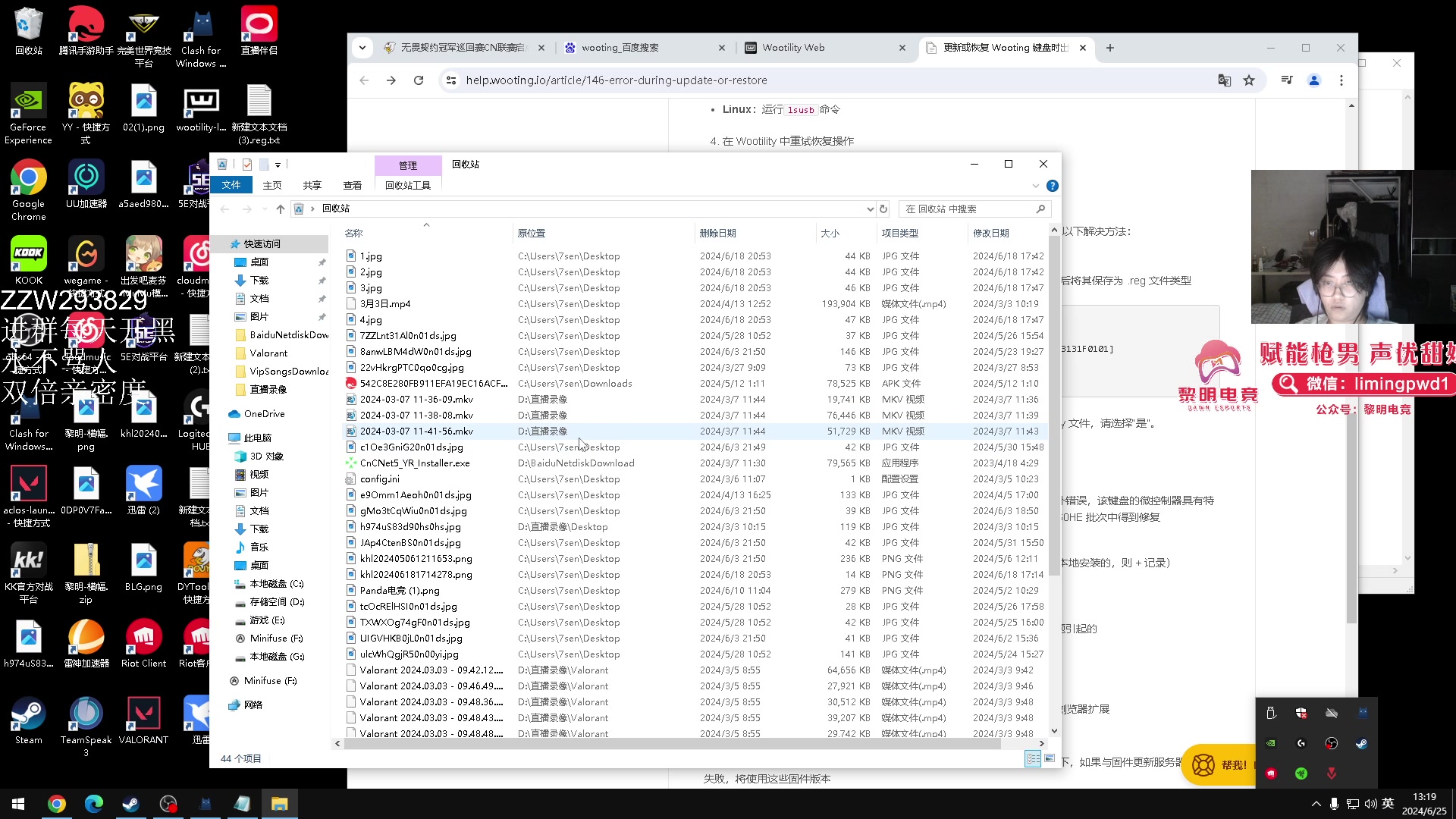Switch to the 查看 ribbon tab
This screenshot has height=819, width=1456.
click(352, 184)
